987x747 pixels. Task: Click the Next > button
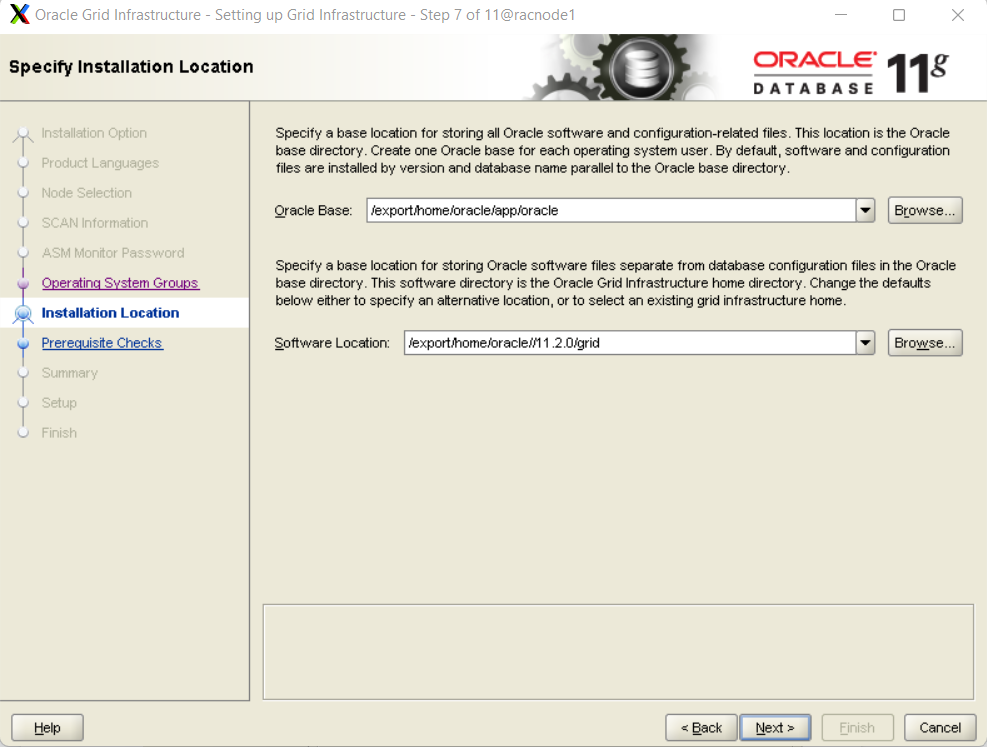(775, 727)
